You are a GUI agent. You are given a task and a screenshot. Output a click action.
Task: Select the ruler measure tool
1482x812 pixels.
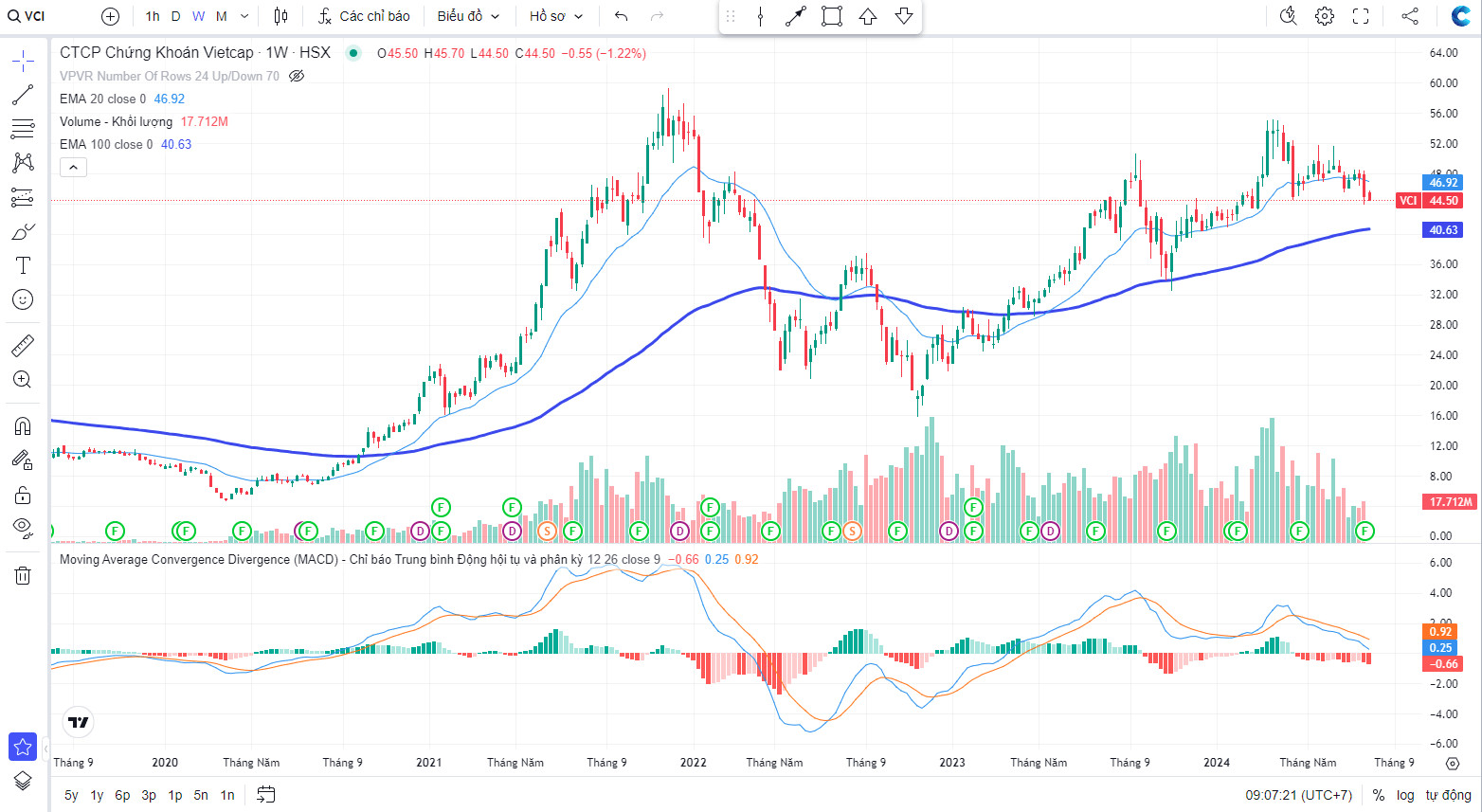(23, 346)
